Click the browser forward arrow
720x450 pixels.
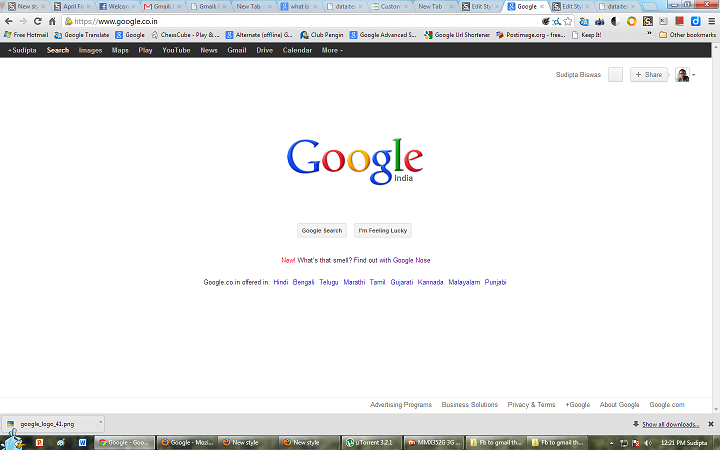click(x=23, y=21)
